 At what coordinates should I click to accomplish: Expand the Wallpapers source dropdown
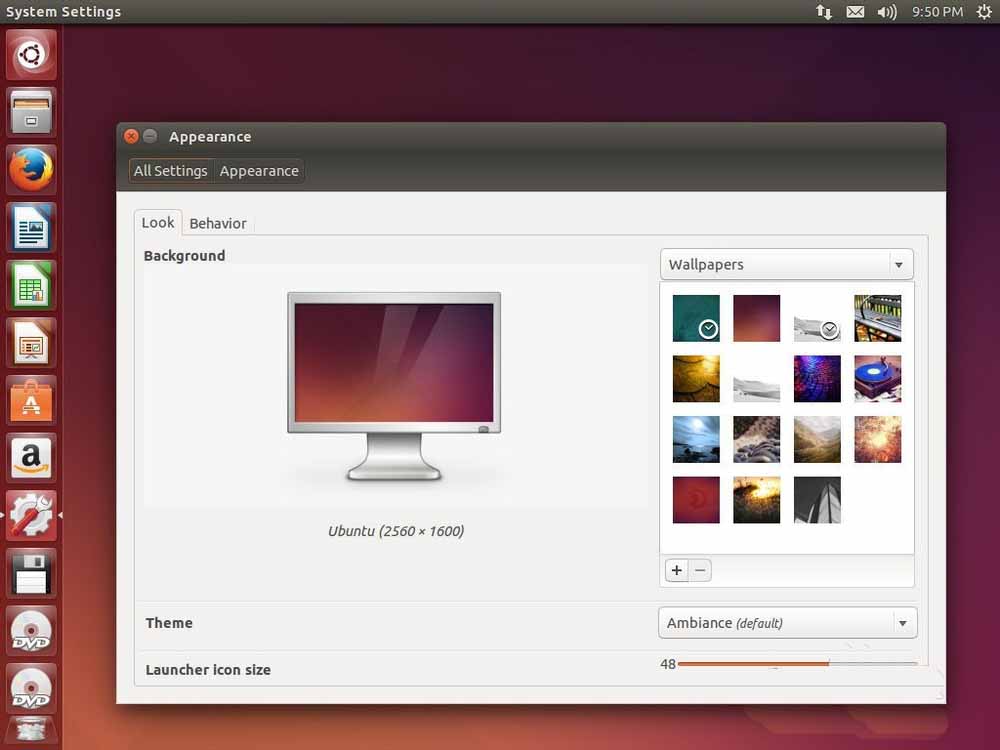786,264
